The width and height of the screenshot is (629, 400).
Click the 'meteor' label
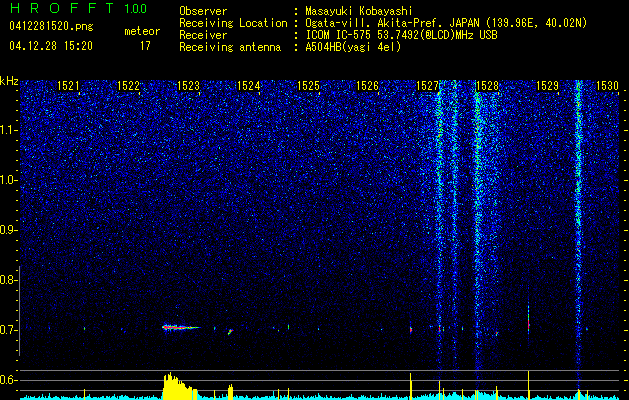coord(142,31)
